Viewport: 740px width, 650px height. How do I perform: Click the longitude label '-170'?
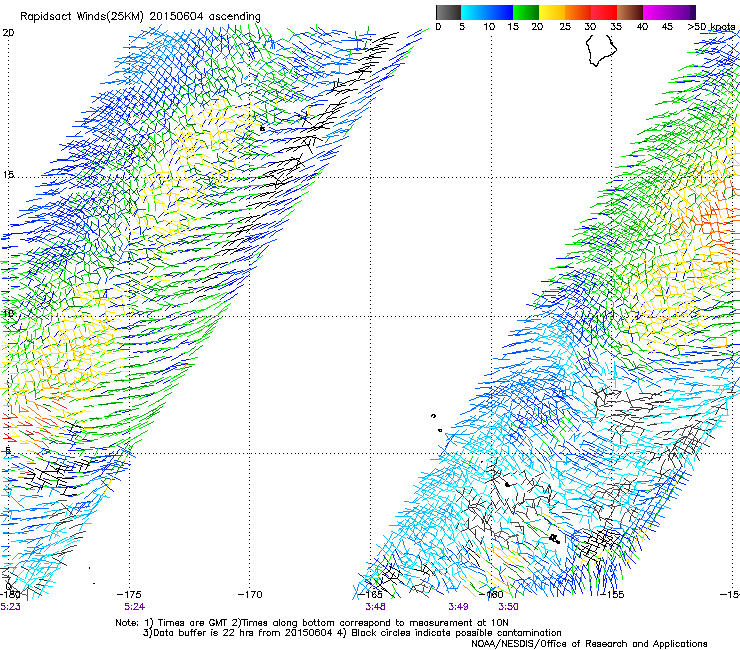click(x=250, y=594)
